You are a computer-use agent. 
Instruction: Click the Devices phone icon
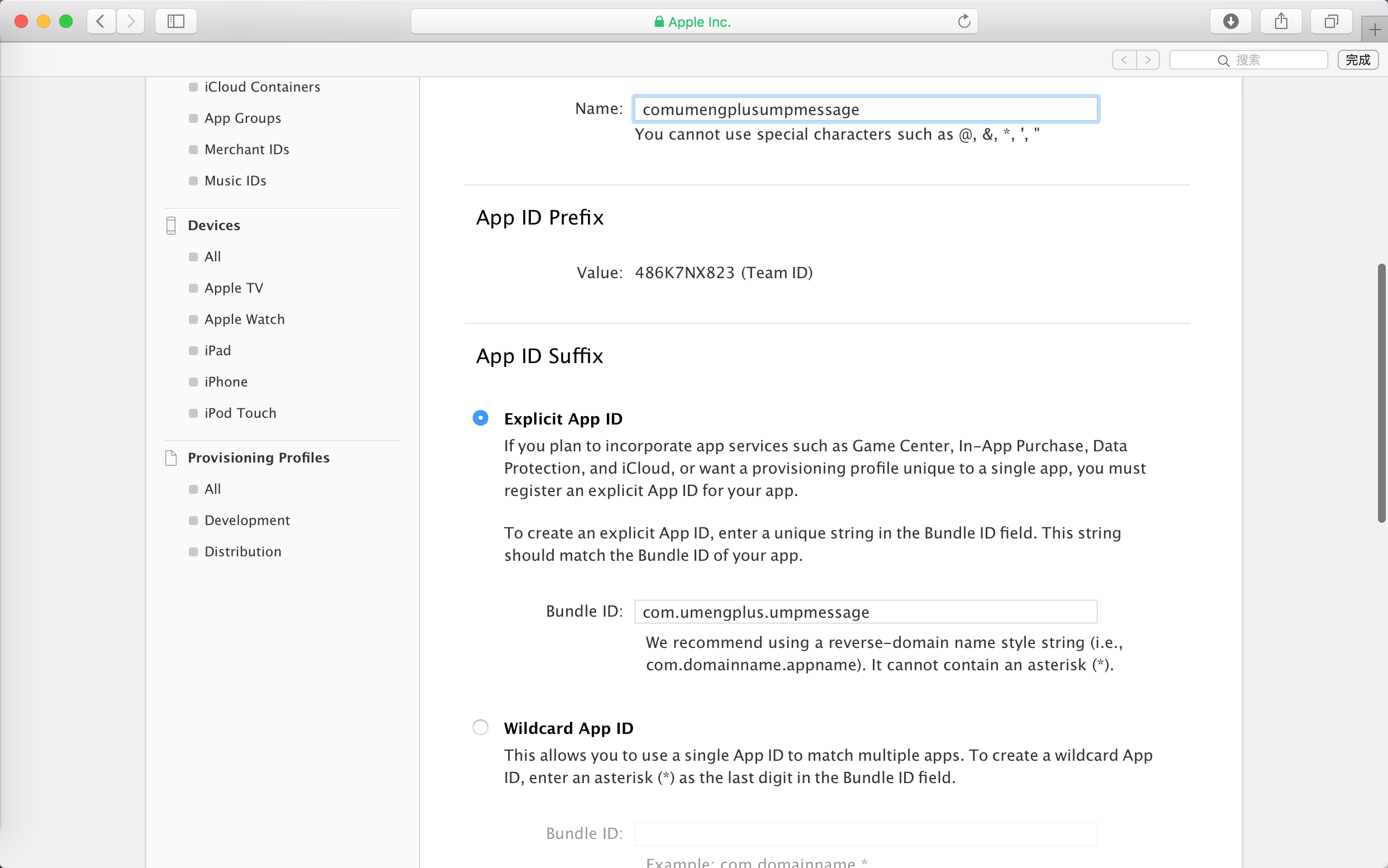click(170, 226)
